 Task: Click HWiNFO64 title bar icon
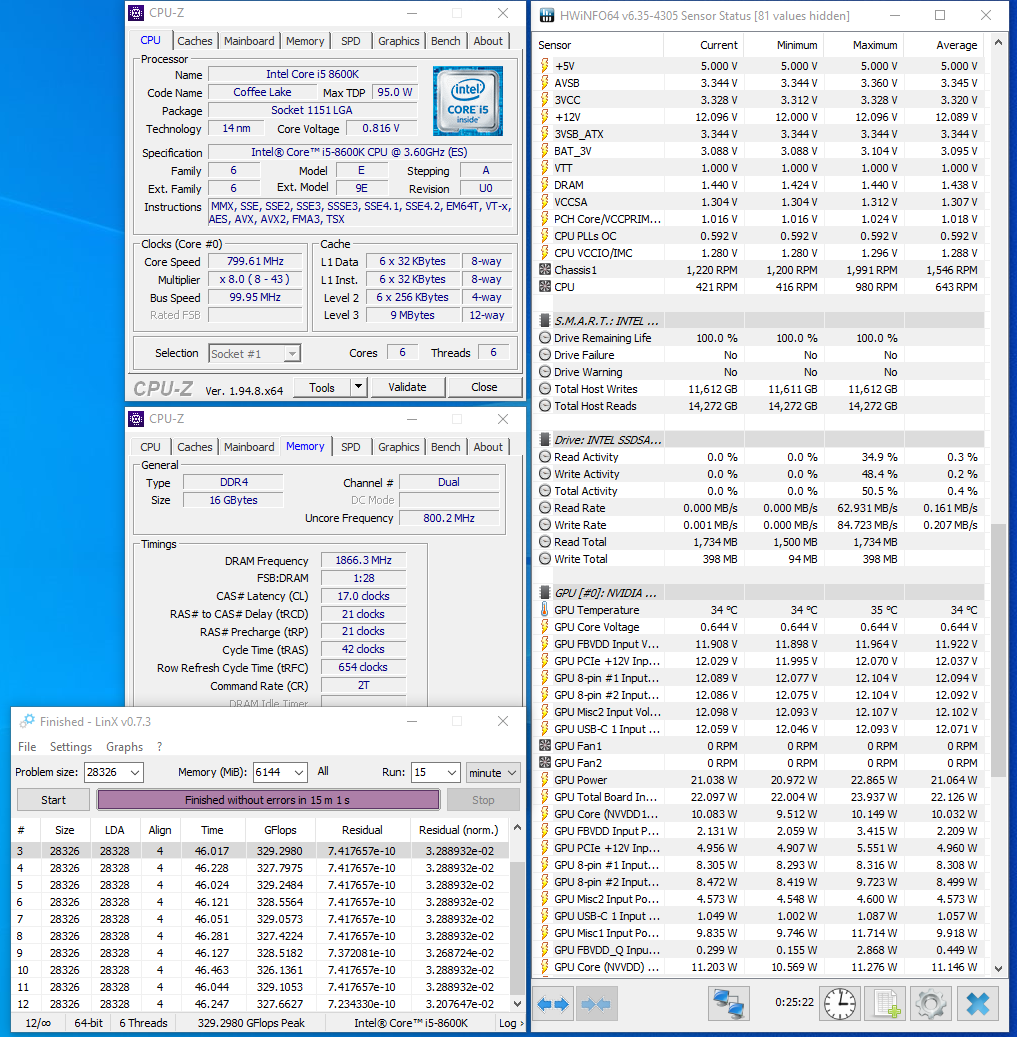pyautogui.click(x=547, y=16)
